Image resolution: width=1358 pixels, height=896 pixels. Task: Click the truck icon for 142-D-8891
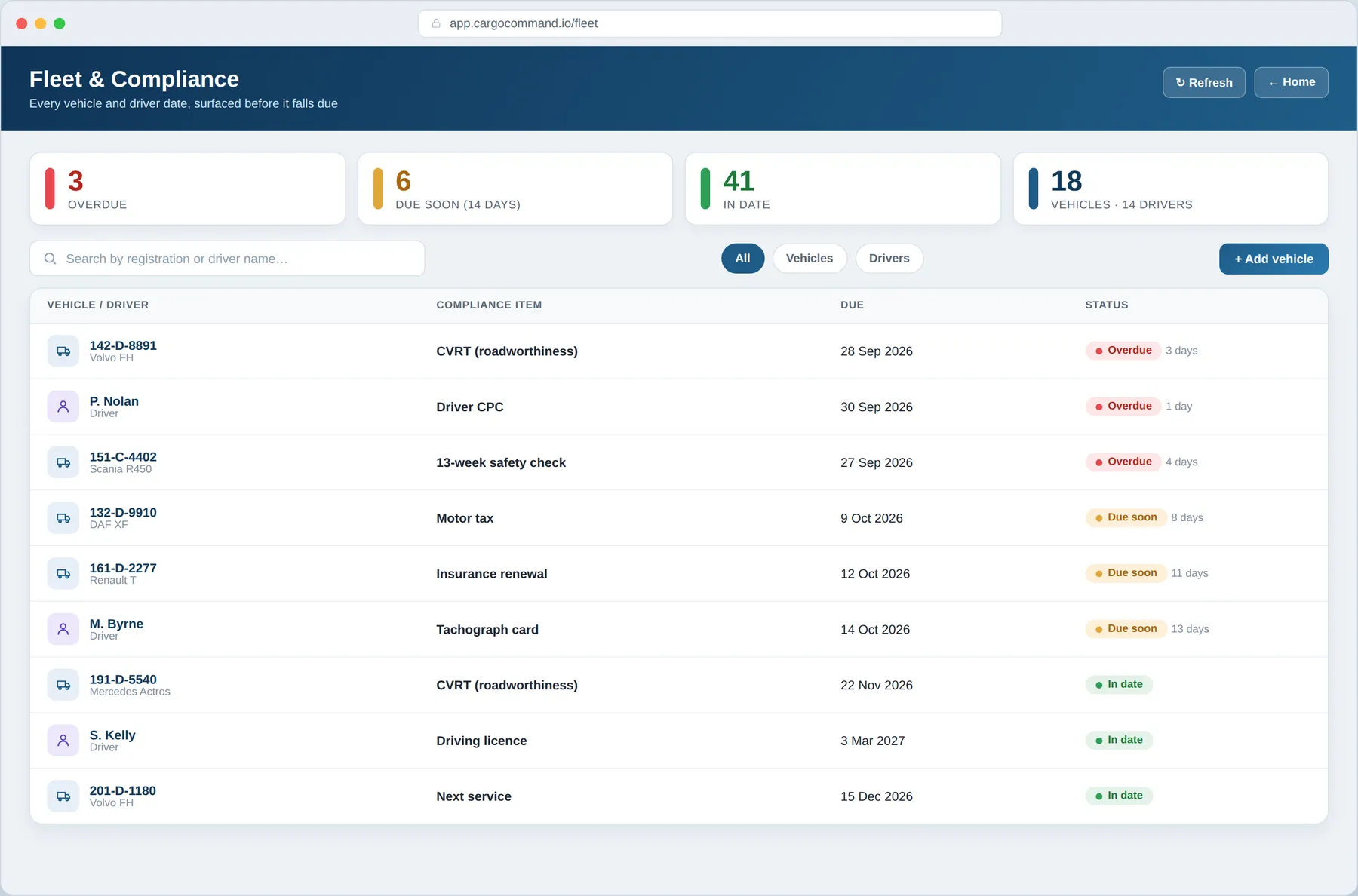[x=63, y=351]
